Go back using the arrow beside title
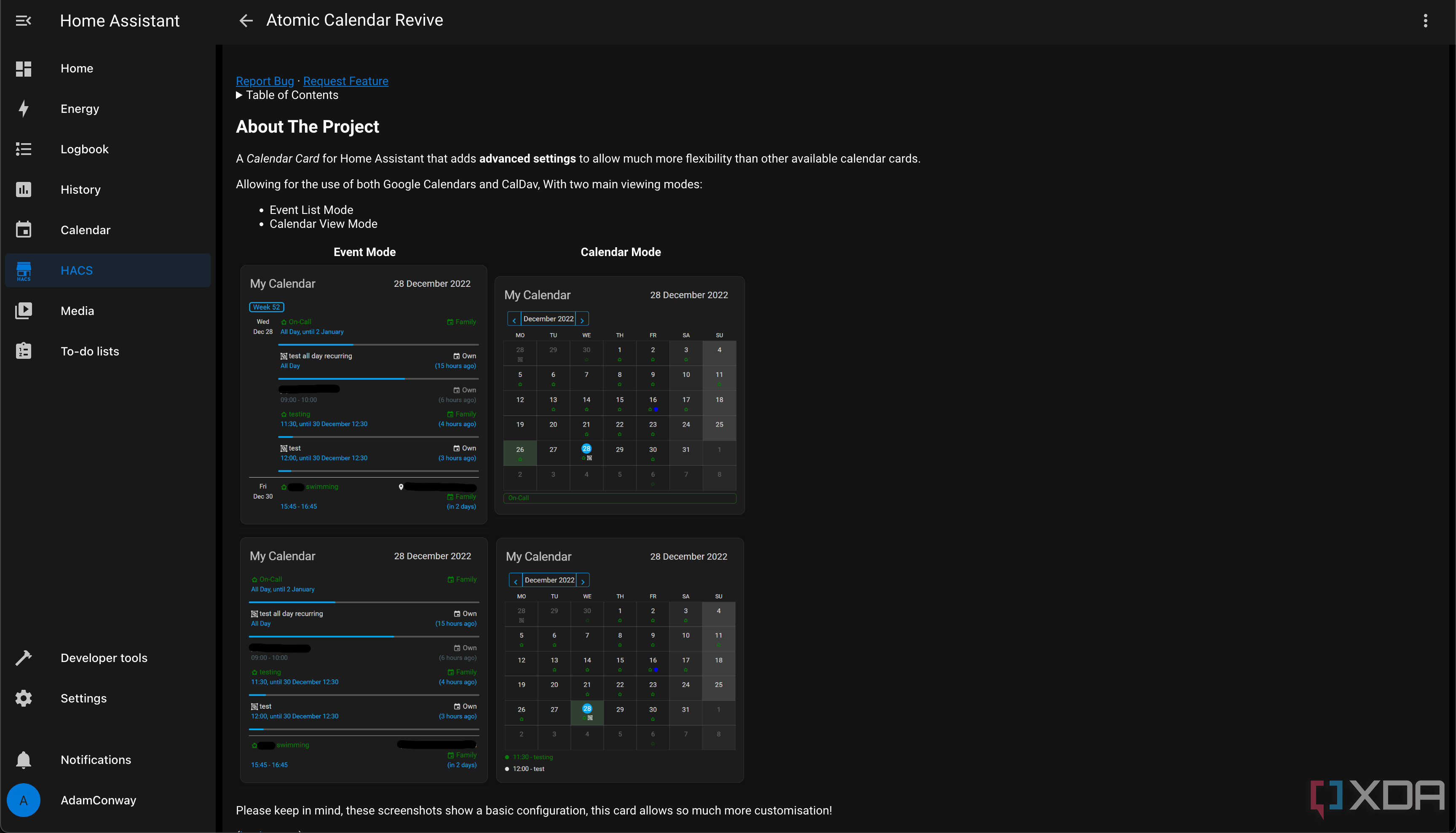1456x833 pixels. pos(246,21)
